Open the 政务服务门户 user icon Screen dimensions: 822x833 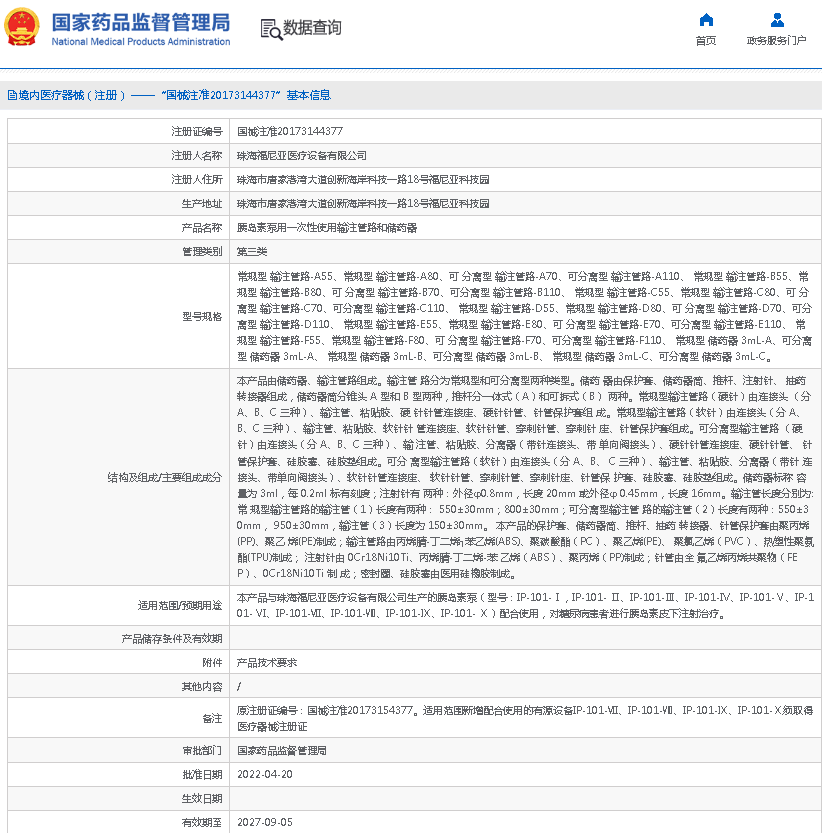point(777,20)
